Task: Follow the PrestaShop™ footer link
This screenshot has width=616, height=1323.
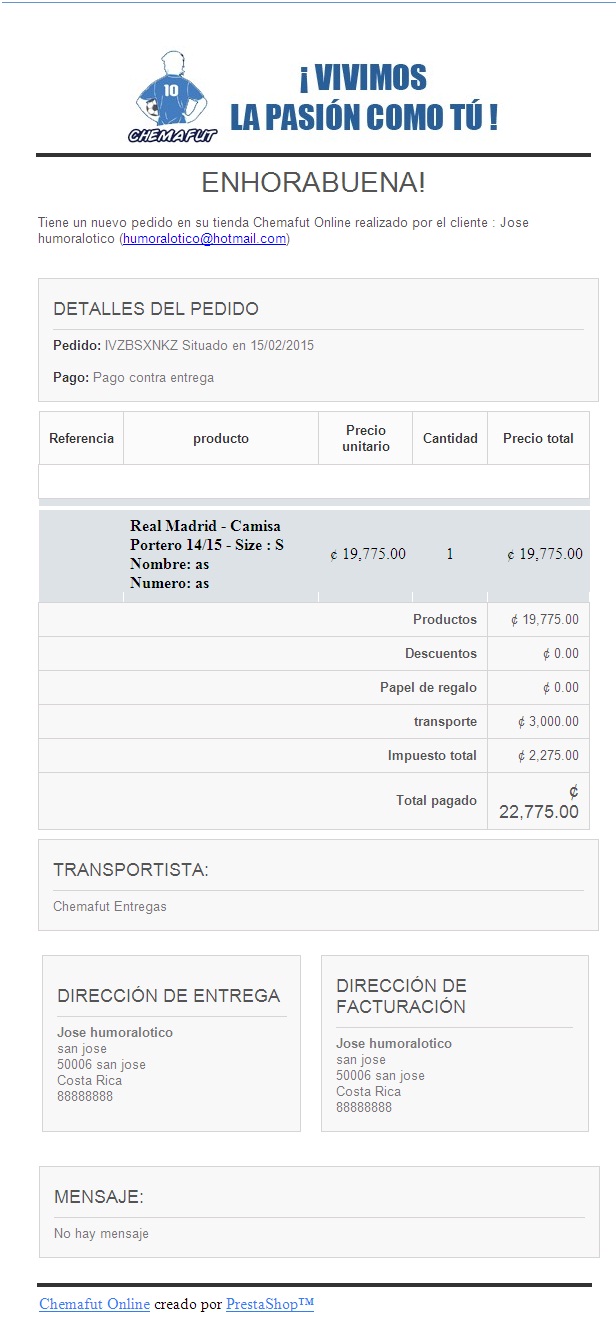Action: pyautogui.click(x=270, y=1304)
